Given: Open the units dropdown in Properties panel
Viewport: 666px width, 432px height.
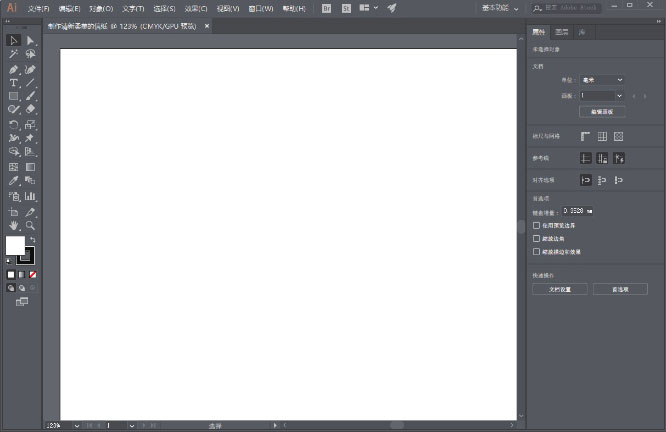Looking at the screenshot, I should (x=603, y=80).
